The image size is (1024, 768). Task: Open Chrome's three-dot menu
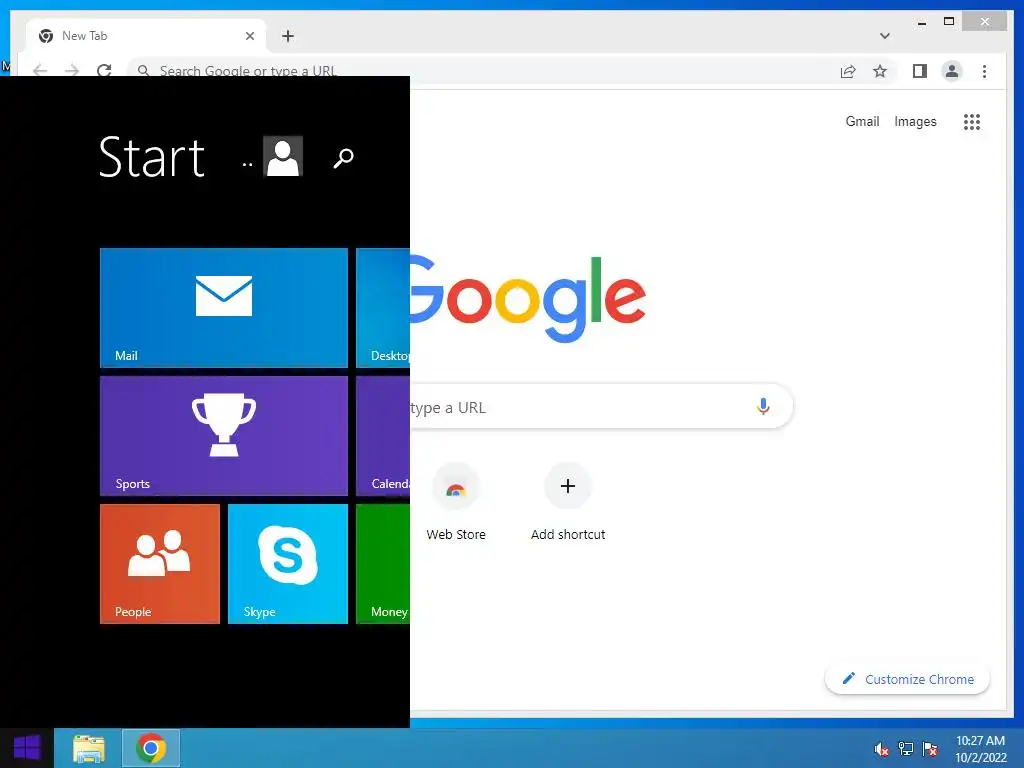[x=984, y=71]
